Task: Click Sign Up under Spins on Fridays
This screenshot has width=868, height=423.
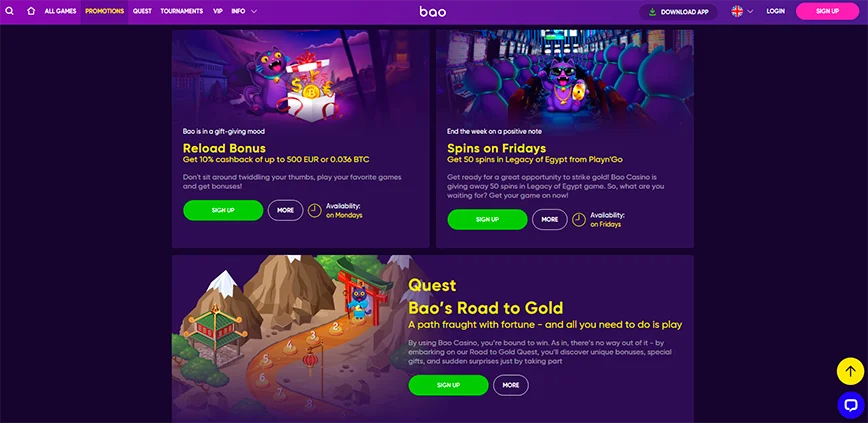Action: point(487,220)
